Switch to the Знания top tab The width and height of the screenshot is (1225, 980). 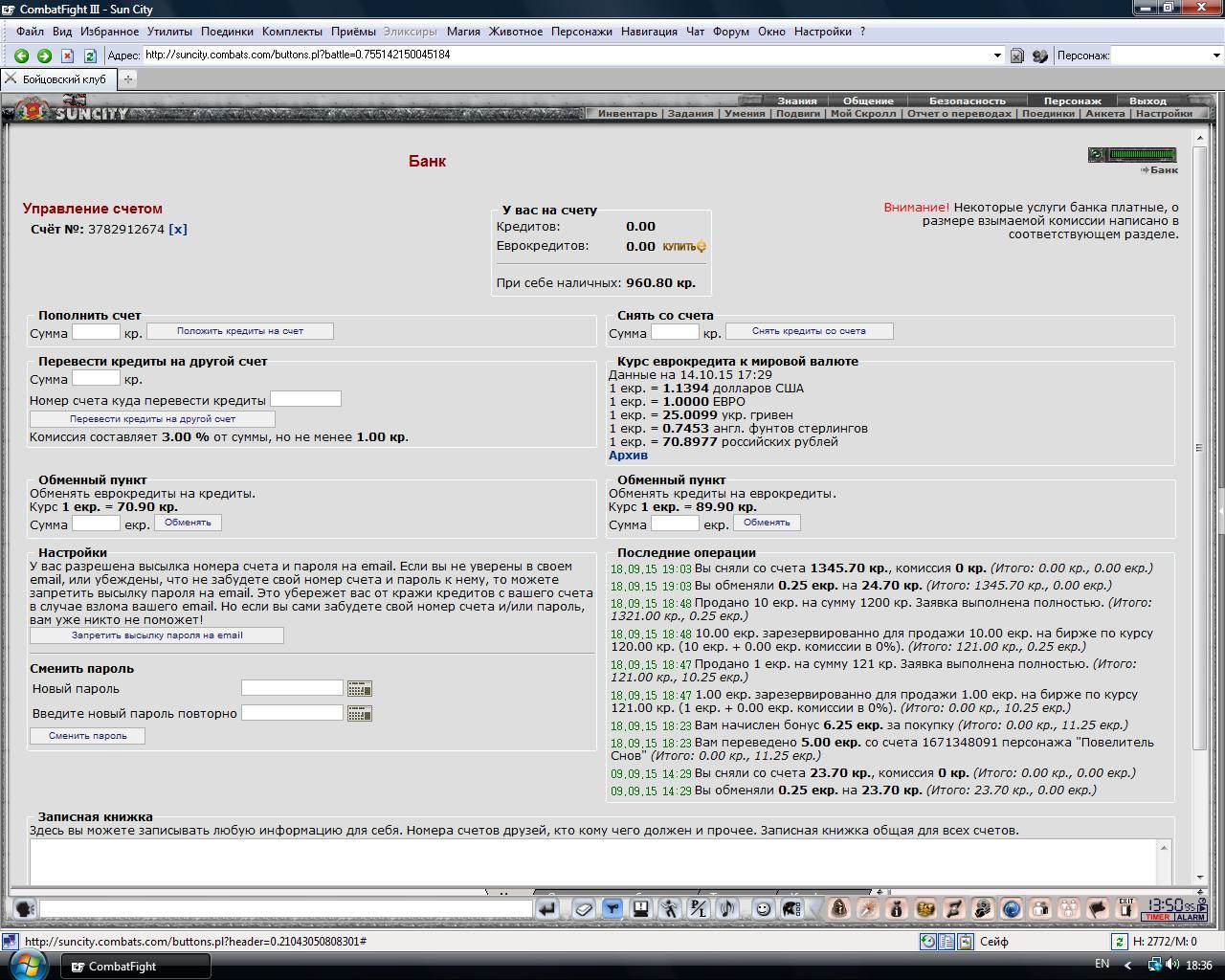point(797,100)
